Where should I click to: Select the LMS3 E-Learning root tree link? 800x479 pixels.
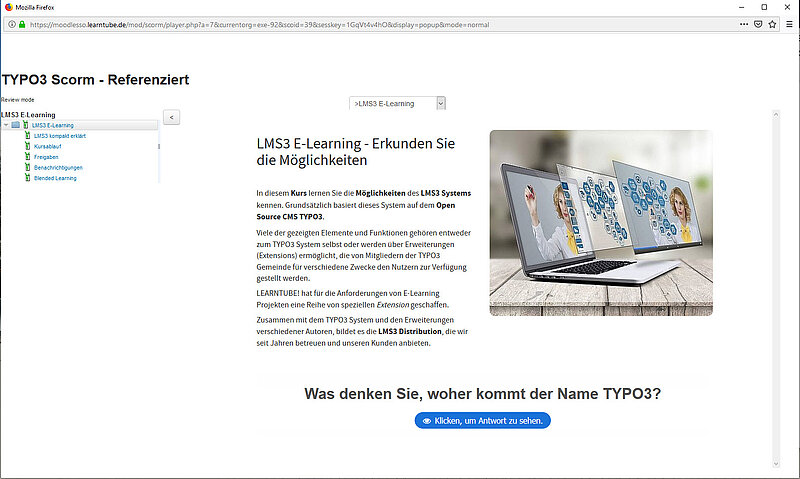53,125
